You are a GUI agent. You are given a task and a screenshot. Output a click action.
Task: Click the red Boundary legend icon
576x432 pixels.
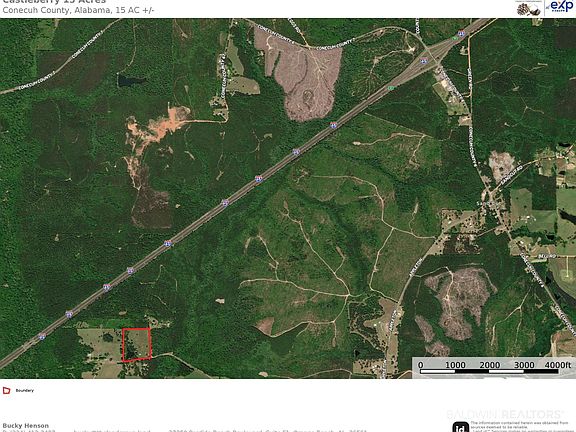[6, 390]
